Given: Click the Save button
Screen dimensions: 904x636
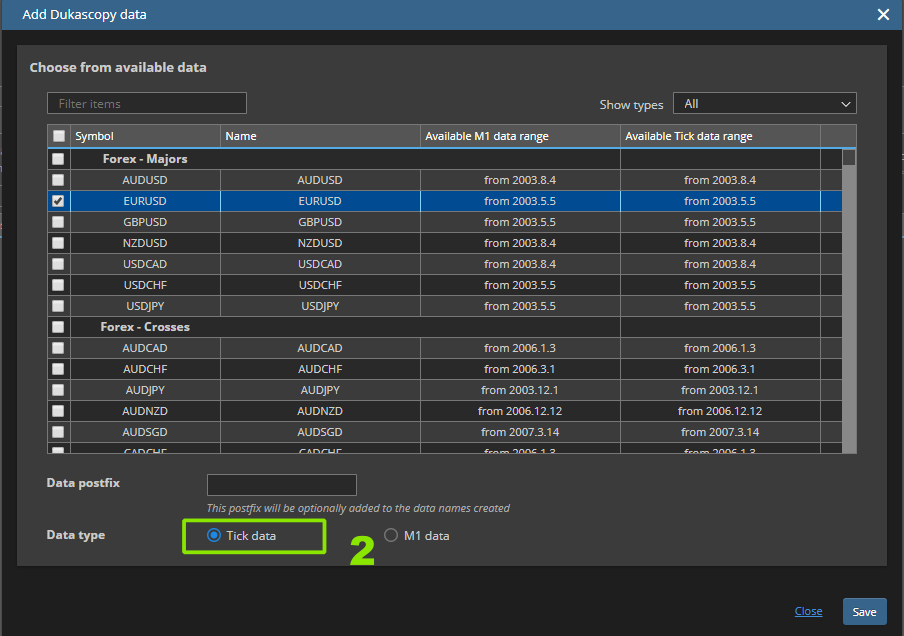Looking at the screenshot, I should pos(864,612).
